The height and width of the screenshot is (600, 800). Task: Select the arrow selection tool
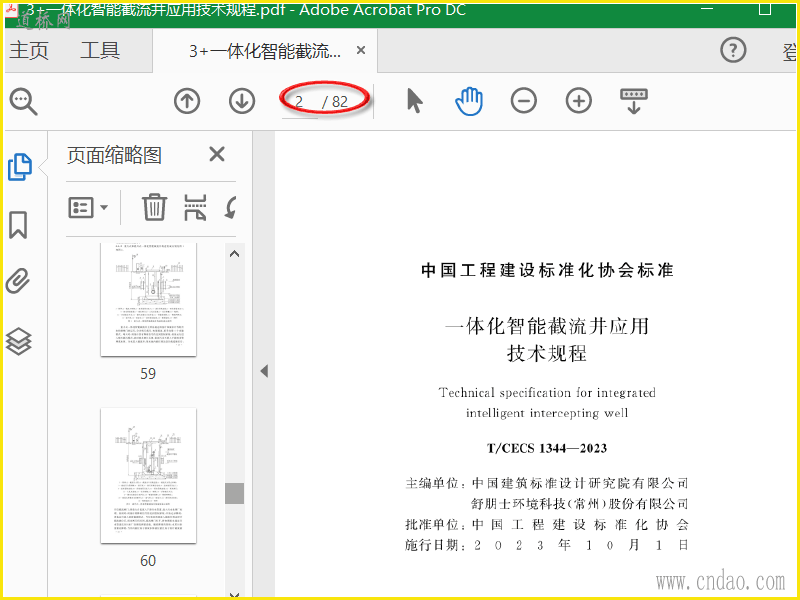(414, 100)
